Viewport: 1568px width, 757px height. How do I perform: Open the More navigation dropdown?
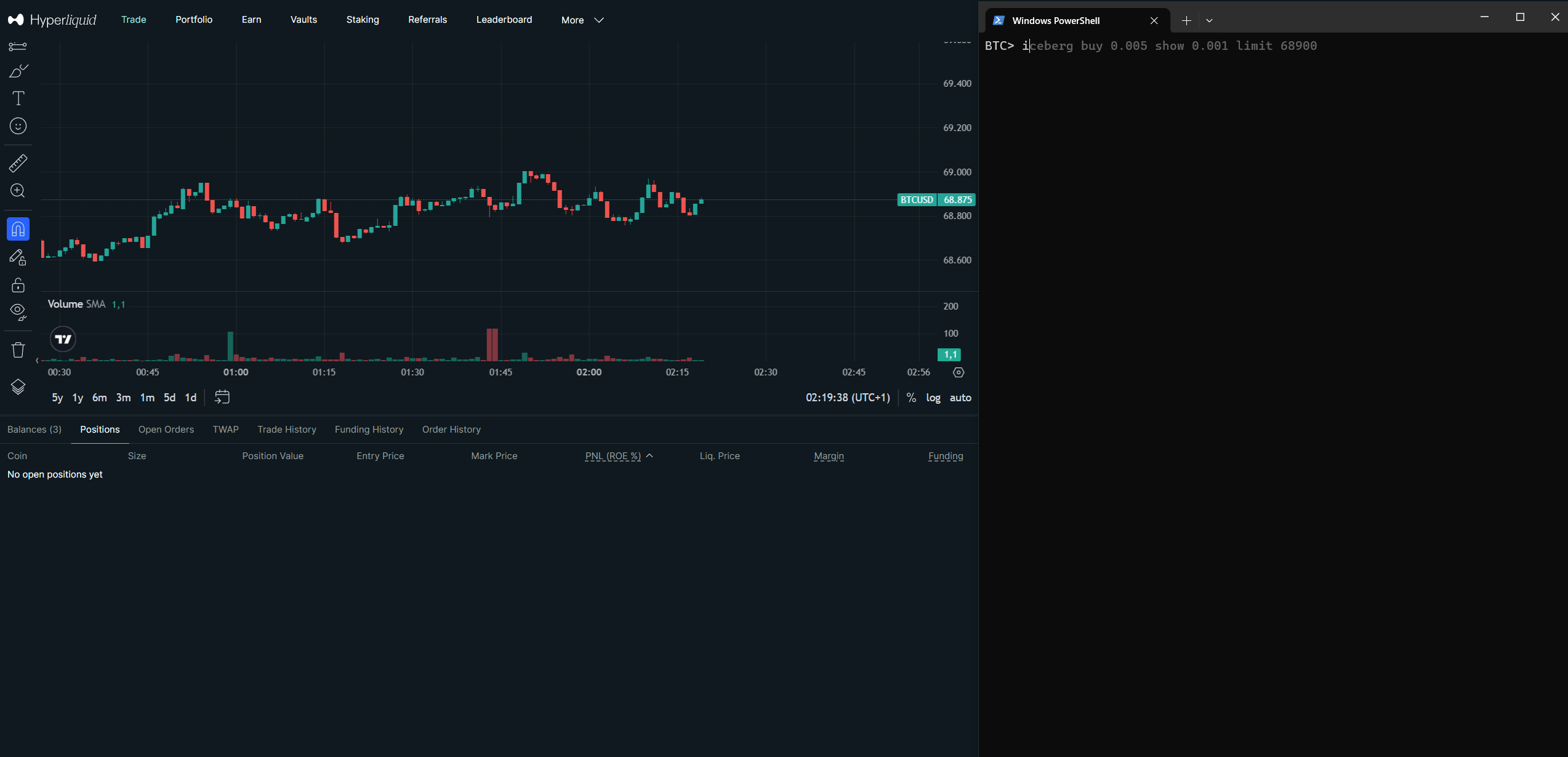point(581,19)
